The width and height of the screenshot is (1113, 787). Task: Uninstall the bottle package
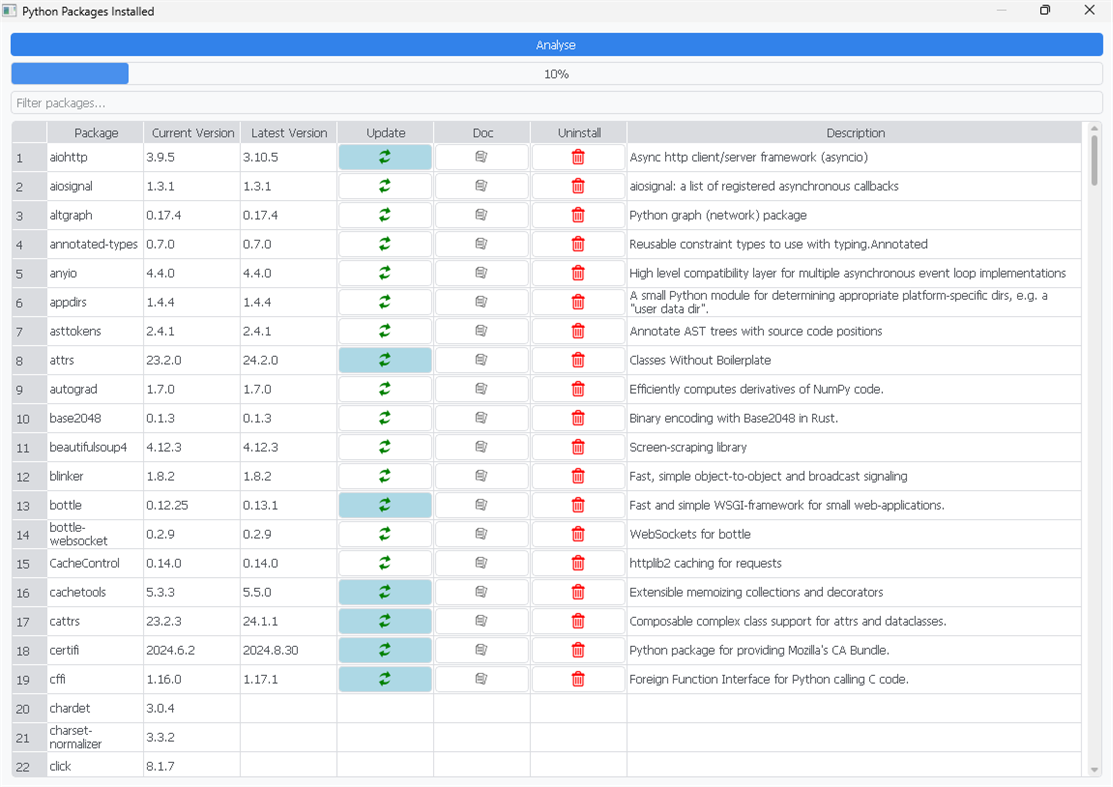(578, 505)
